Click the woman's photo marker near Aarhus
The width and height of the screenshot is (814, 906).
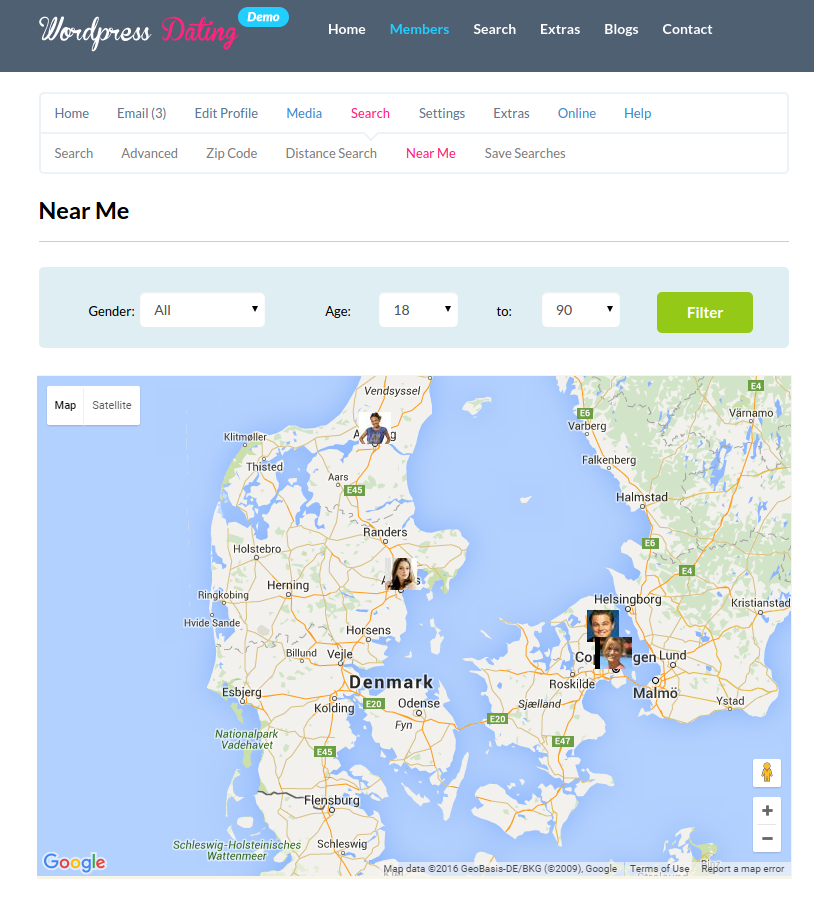401,573
